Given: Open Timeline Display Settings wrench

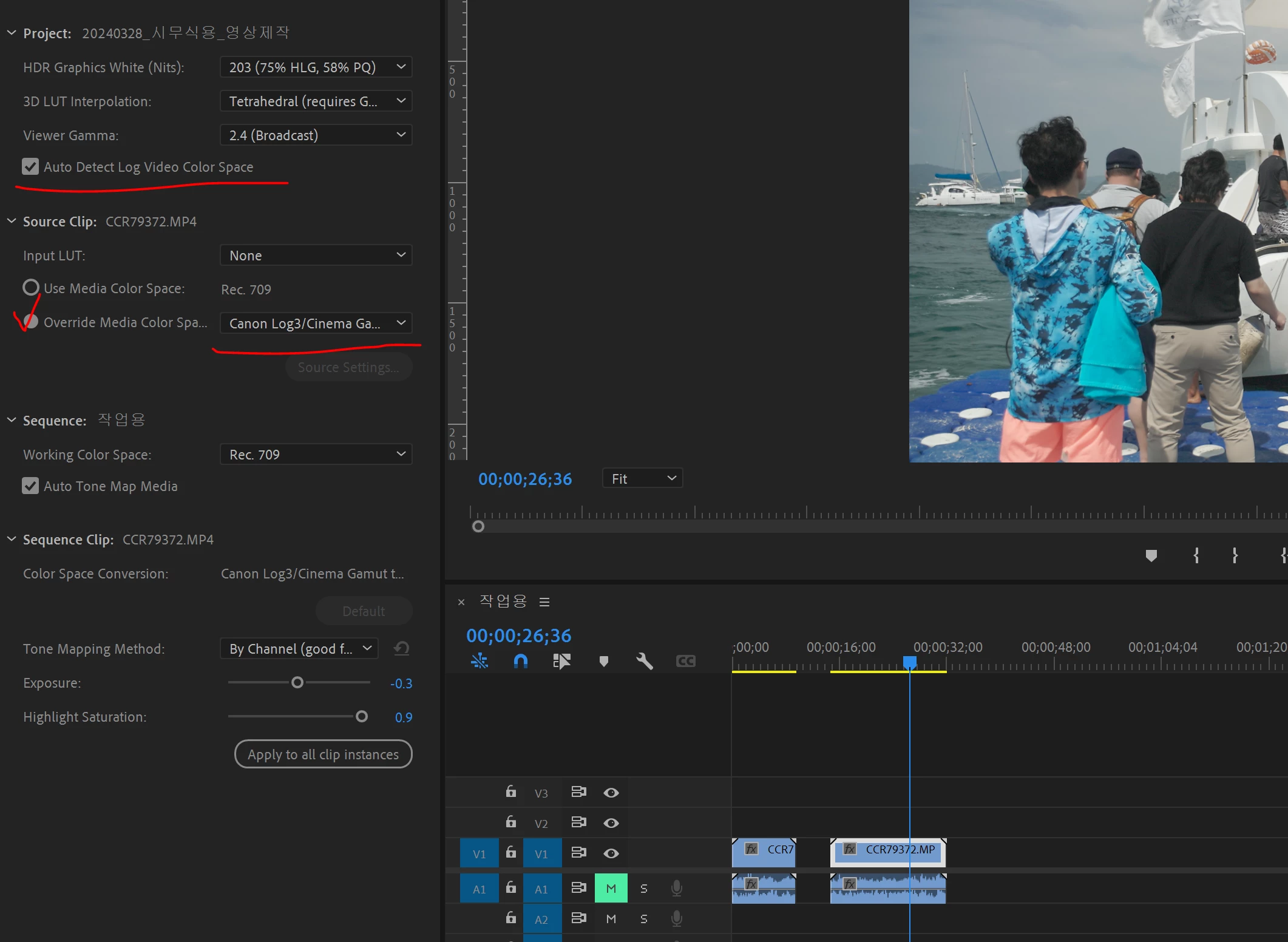Looking at the screenshot, I should [x=644, y=661].
